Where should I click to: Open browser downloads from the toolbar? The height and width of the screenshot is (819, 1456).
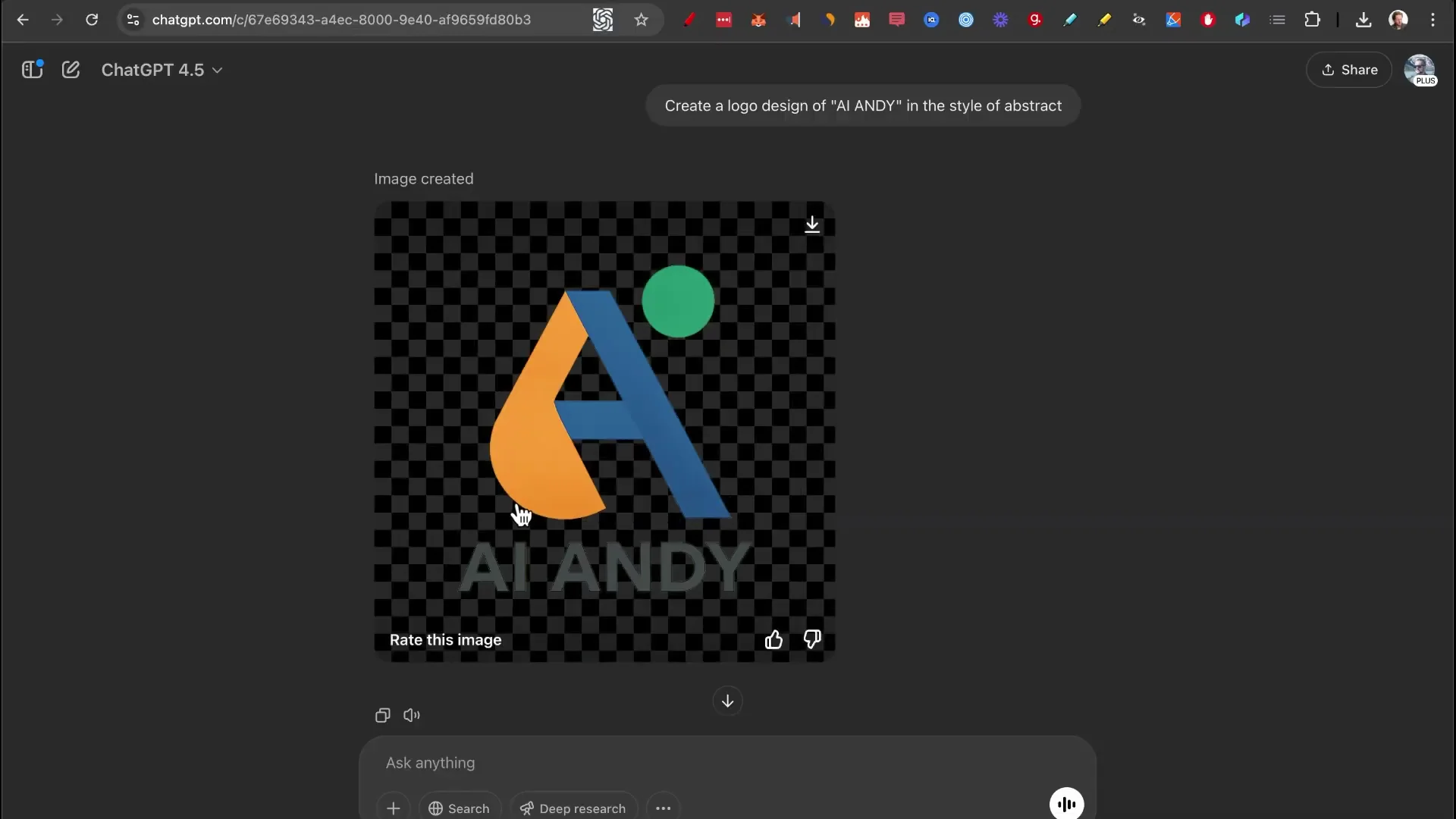(1363, 20)
